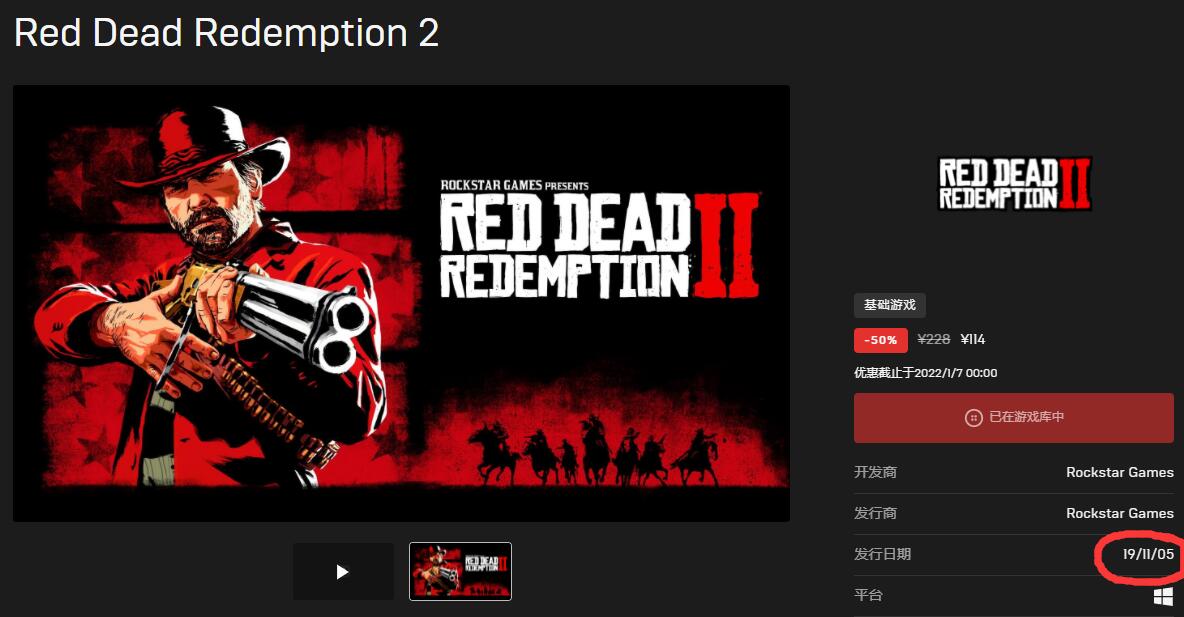Click the 开发商 developer label
The image size is (1184, 617).
(x=875, y=472)
